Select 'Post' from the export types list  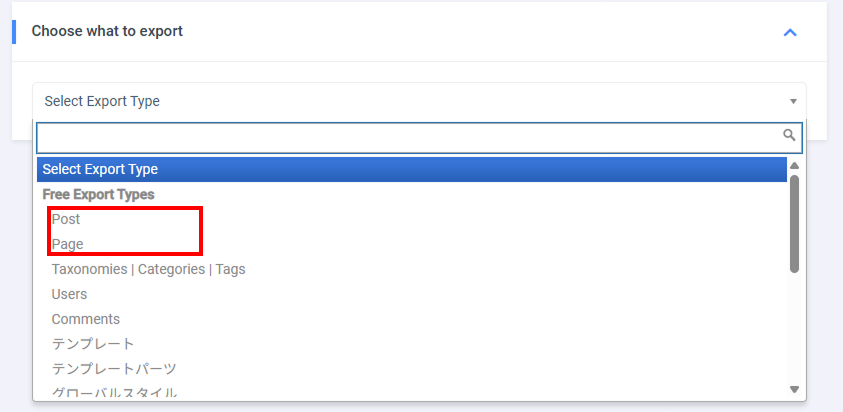click(66, 219)
